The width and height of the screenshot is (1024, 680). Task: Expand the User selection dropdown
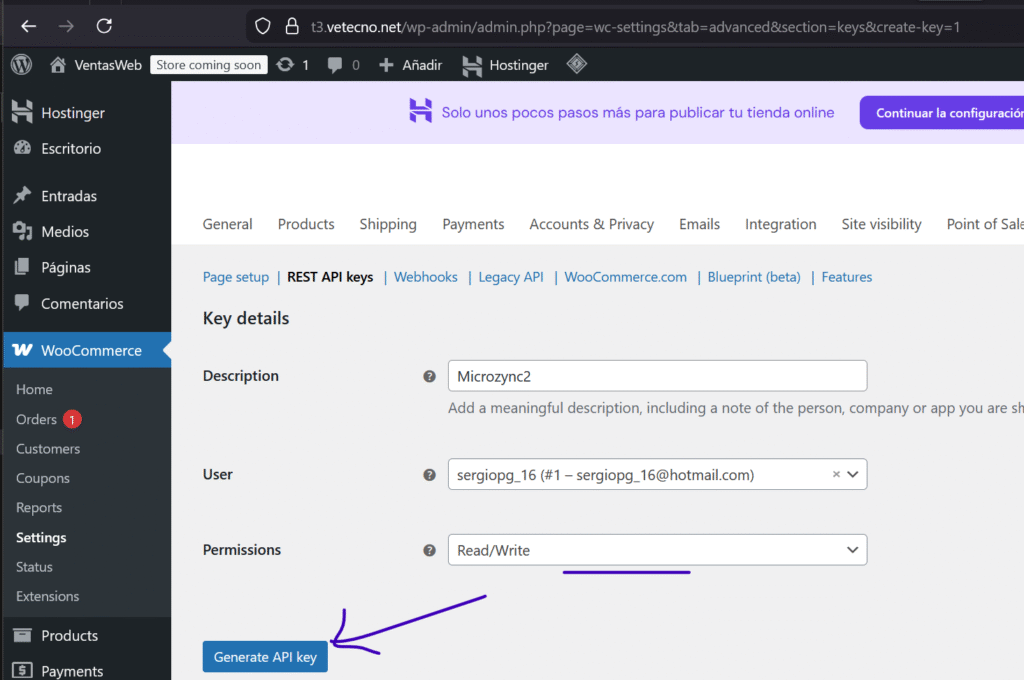[x=852, y=475]
